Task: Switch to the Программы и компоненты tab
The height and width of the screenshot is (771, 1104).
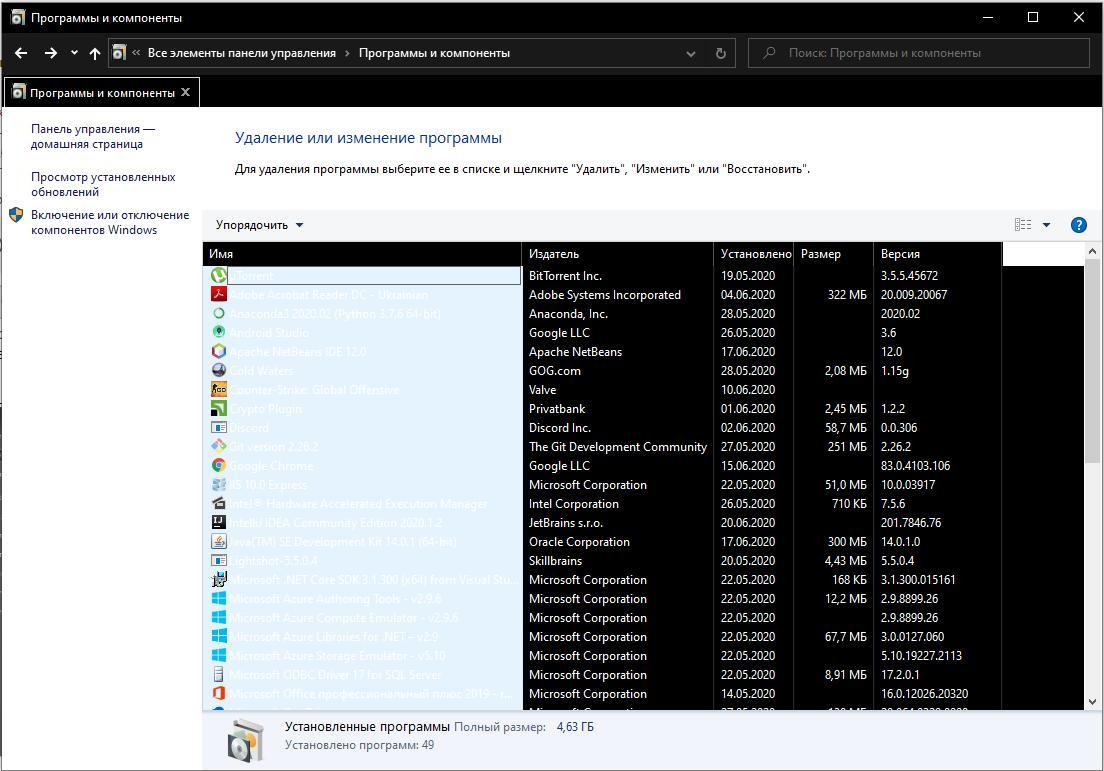Action: pos(102,92)
